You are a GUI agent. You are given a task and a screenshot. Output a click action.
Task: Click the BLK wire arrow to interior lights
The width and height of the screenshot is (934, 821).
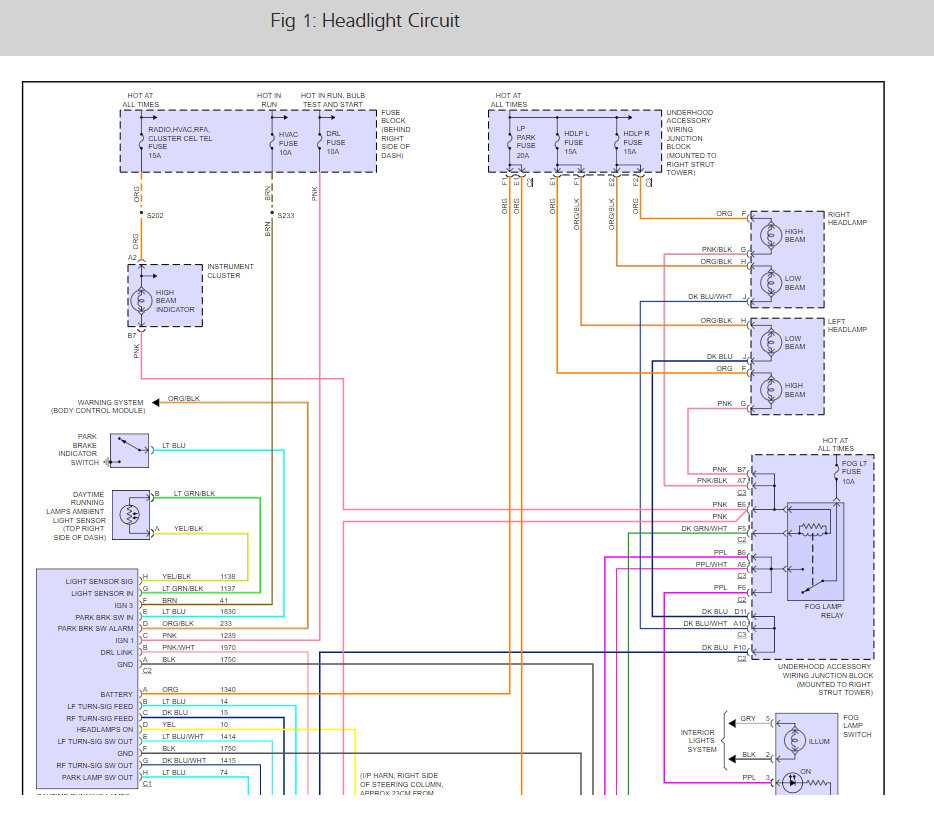(x=732, y=759)
